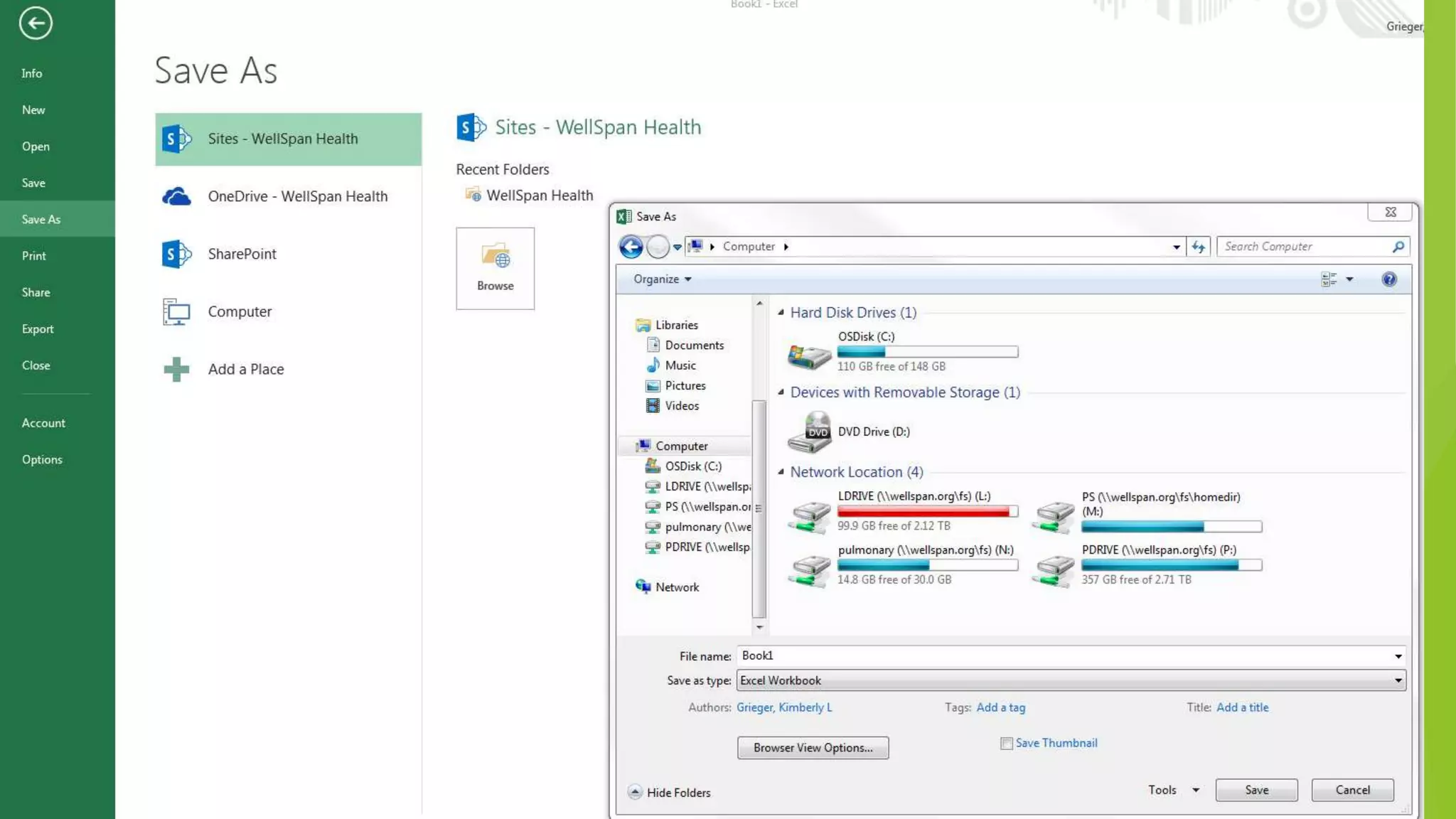Open the Print menu item
The width and height of the screenshot is (1456, 819).
(33, 256)
